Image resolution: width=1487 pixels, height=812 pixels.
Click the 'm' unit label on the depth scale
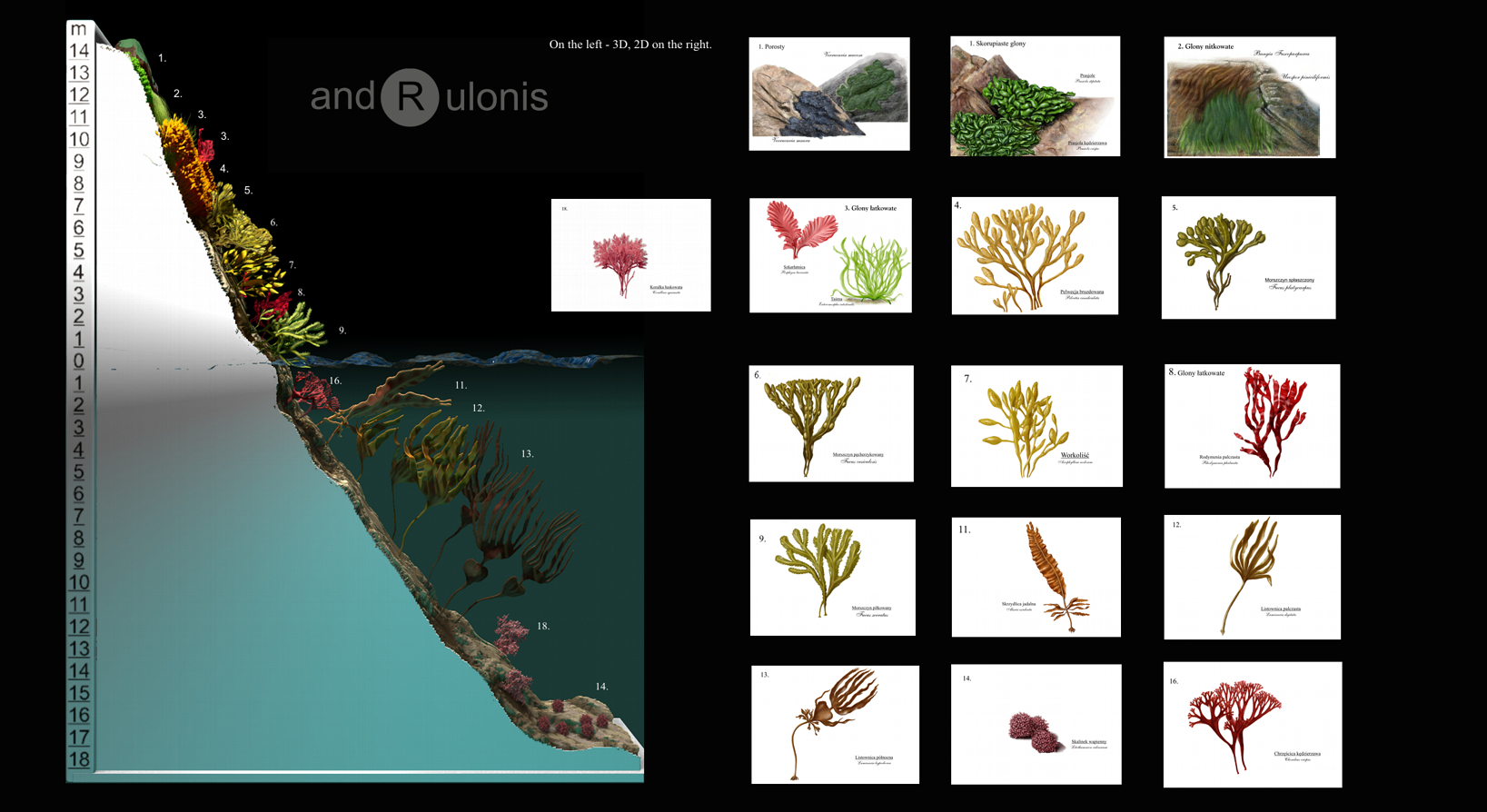tap(79, 29)
